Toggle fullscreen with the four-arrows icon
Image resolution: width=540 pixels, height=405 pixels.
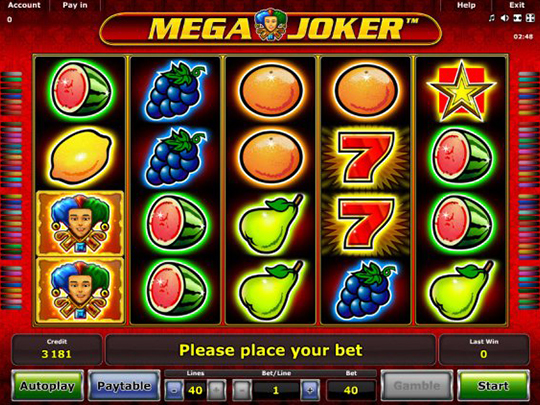[x=530, y=18]
